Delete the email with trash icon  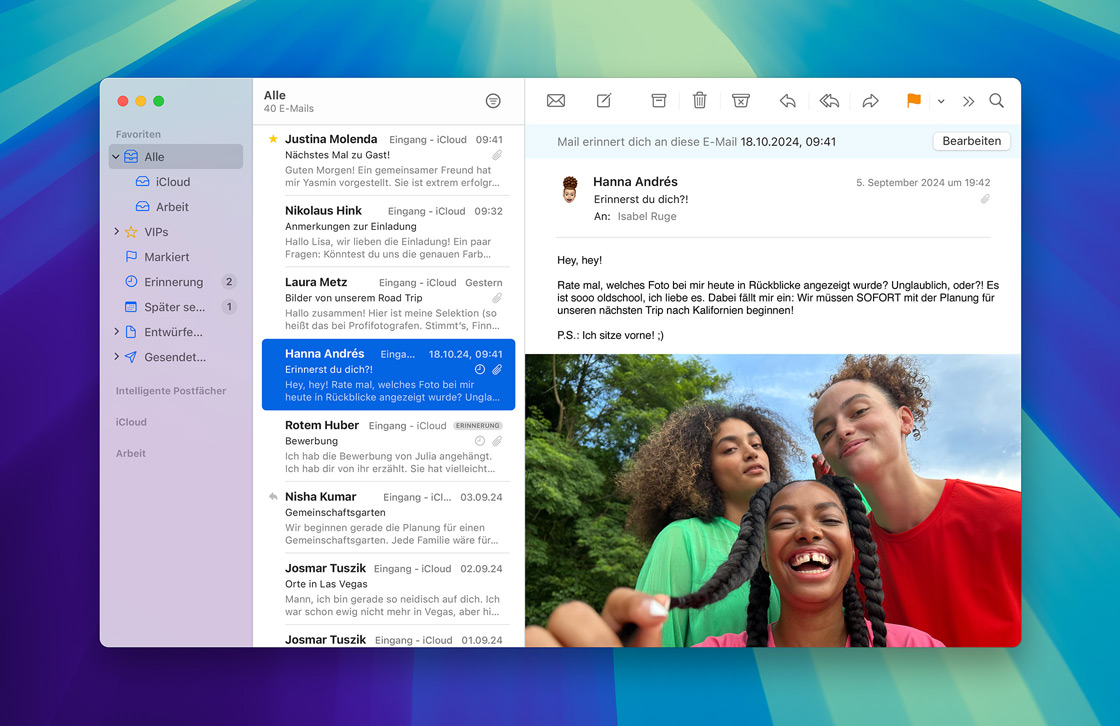pos(700,101)
